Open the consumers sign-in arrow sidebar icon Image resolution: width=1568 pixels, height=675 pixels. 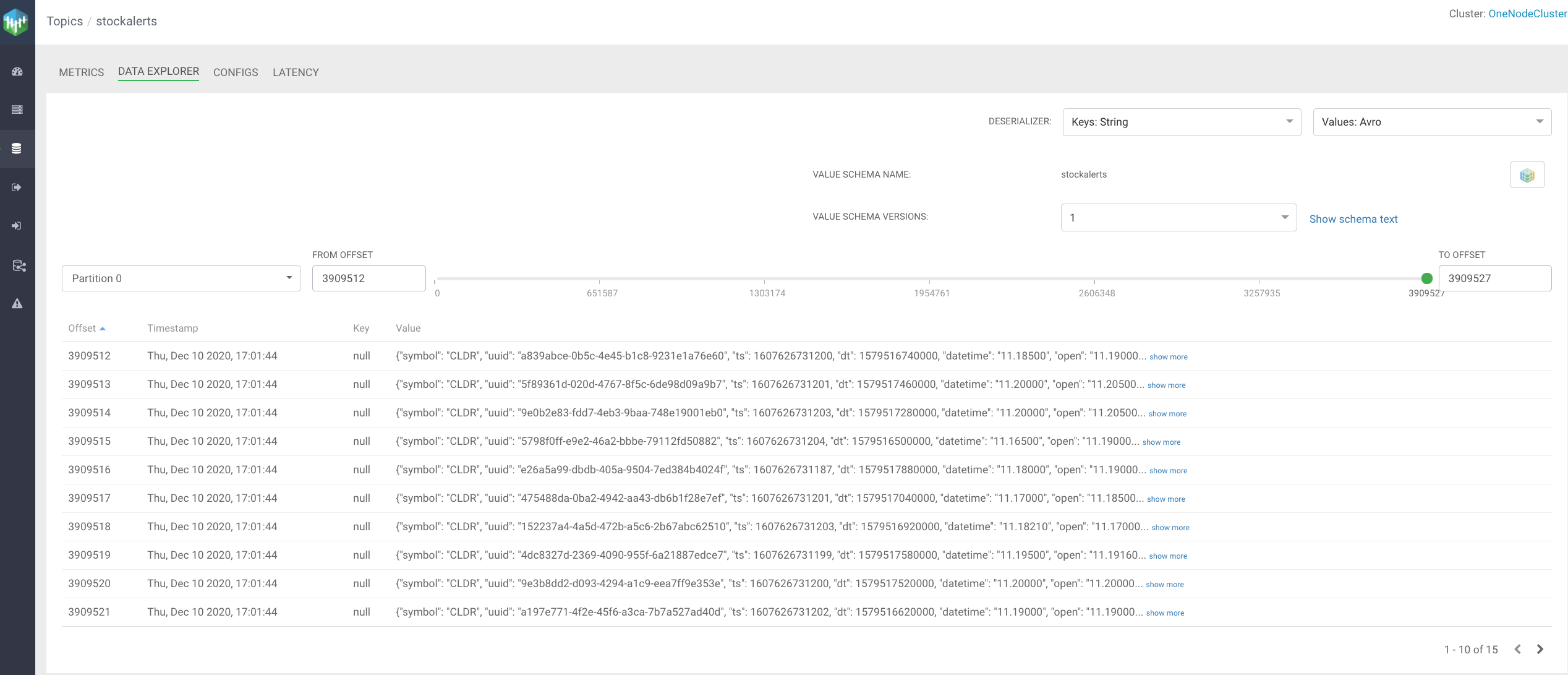tap(17, 226)
